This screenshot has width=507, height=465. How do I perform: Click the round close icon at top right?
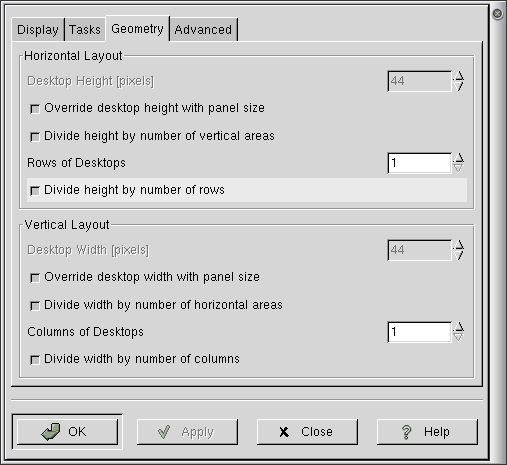(497, 14)
